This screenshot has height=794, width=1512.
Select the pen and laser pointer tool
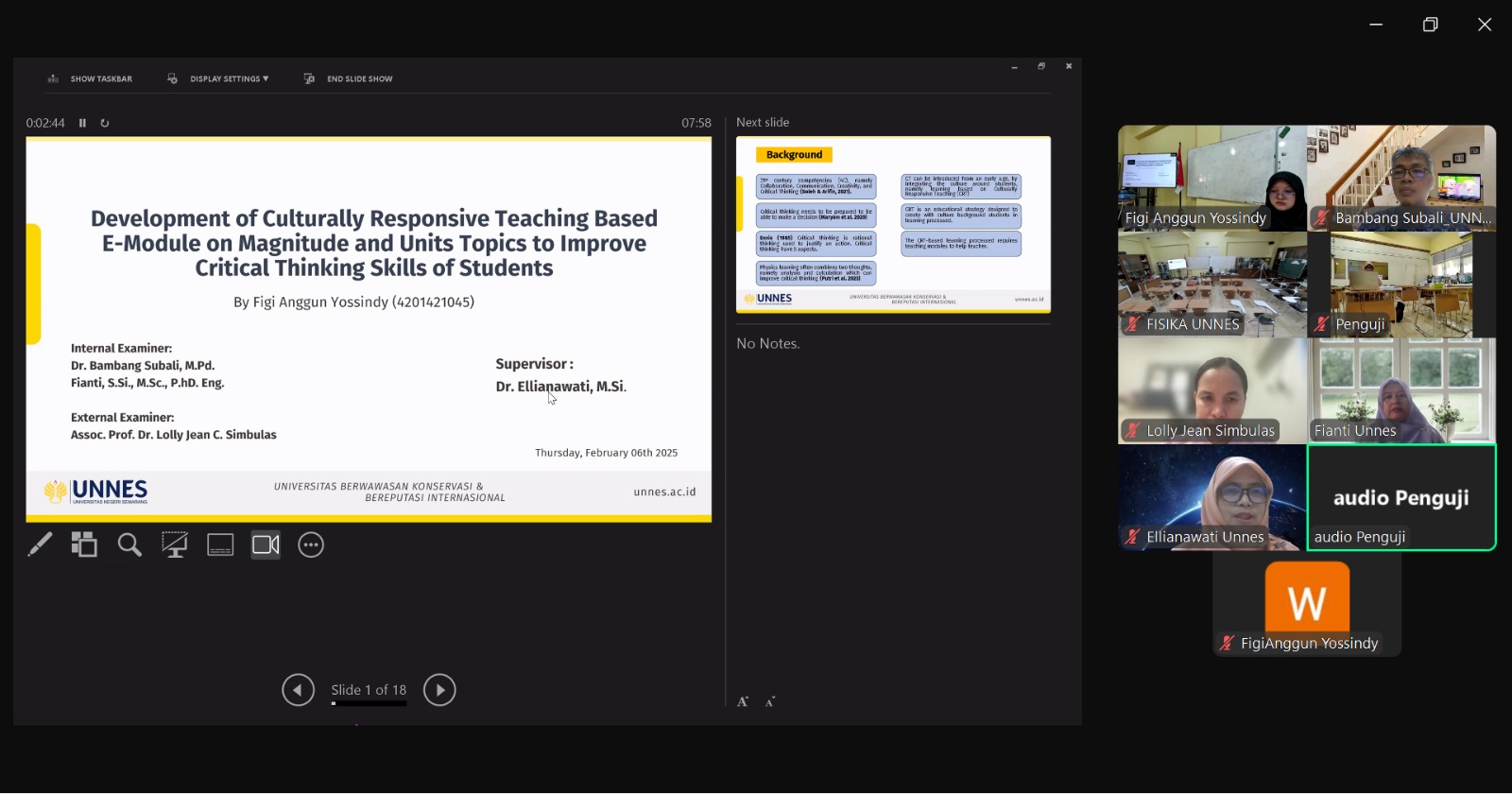(x=40, y=545)
